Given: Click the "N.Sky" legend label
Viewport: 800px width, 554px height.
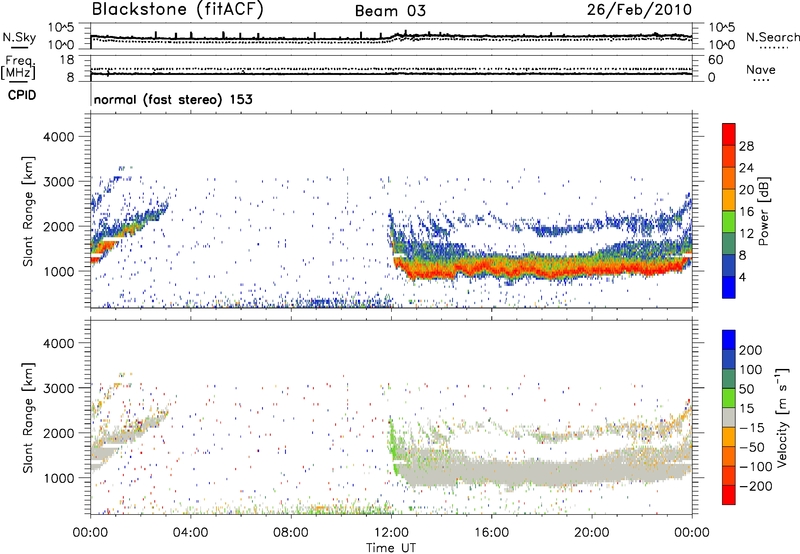Looking at the screenshot, I should pyautogui.click(x=19, y=37).
